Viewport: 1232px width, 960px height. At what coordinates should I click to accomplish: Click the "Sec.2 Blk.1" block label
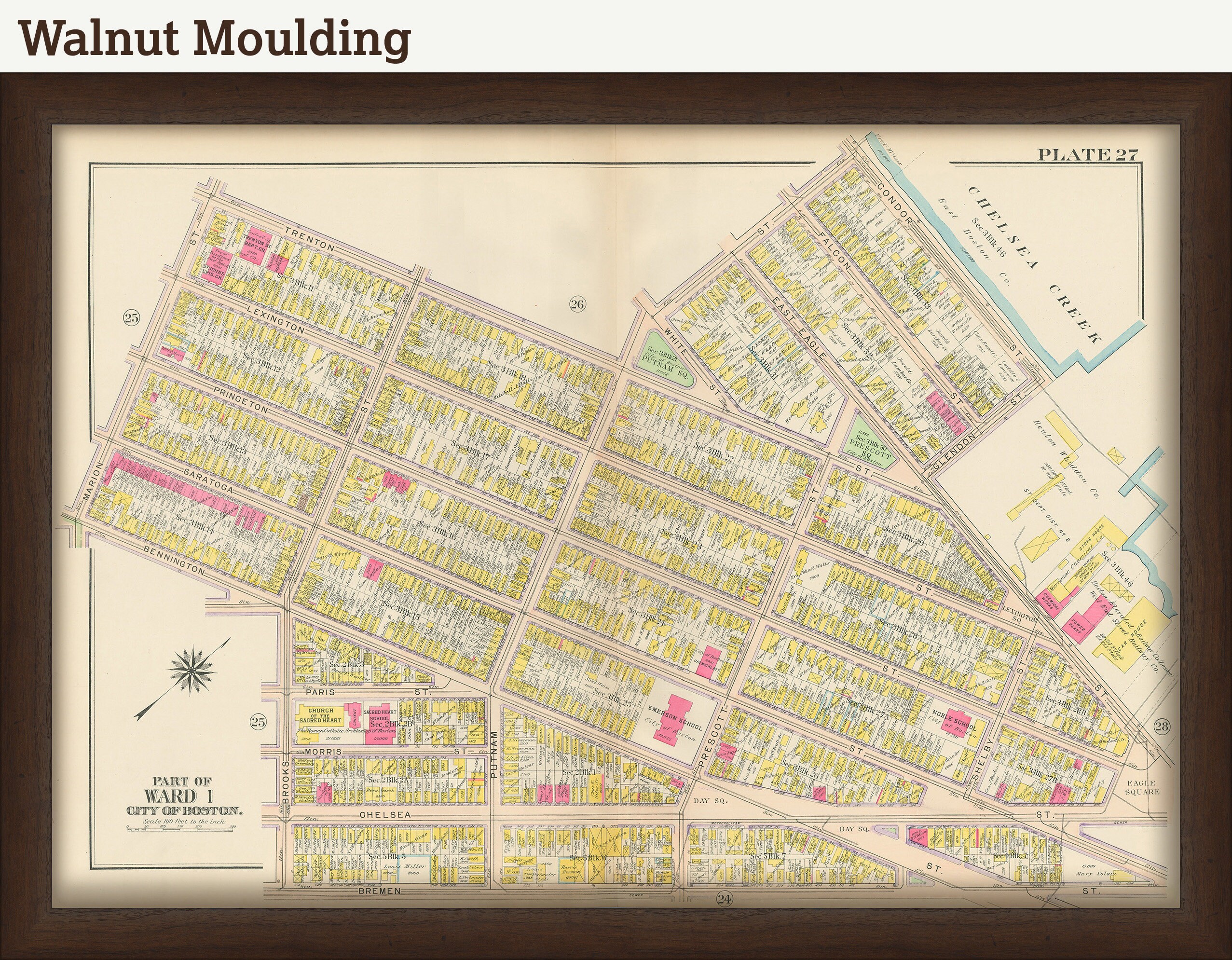tap(579, 771)
